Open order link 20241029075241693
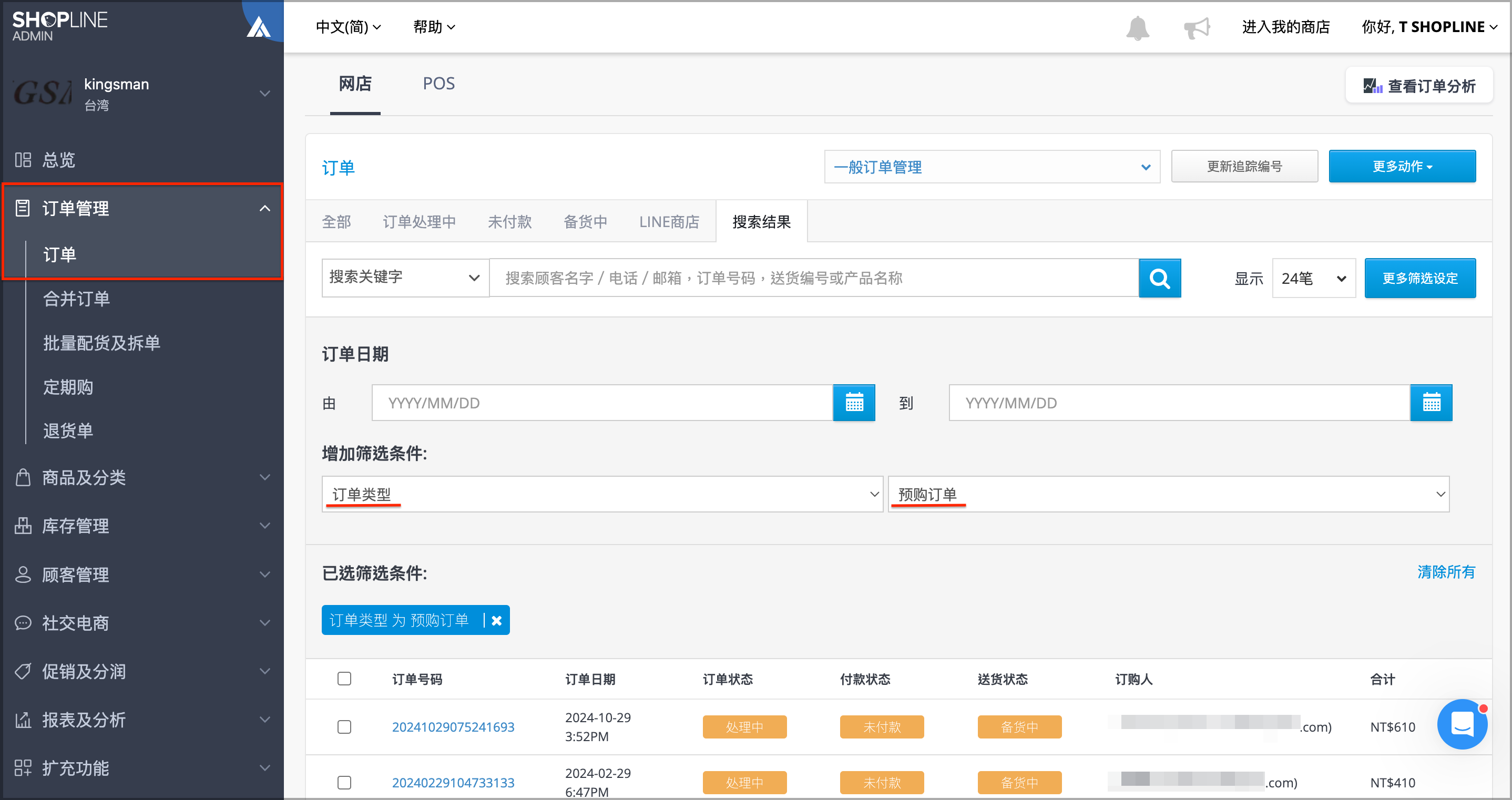 (453, 726)
